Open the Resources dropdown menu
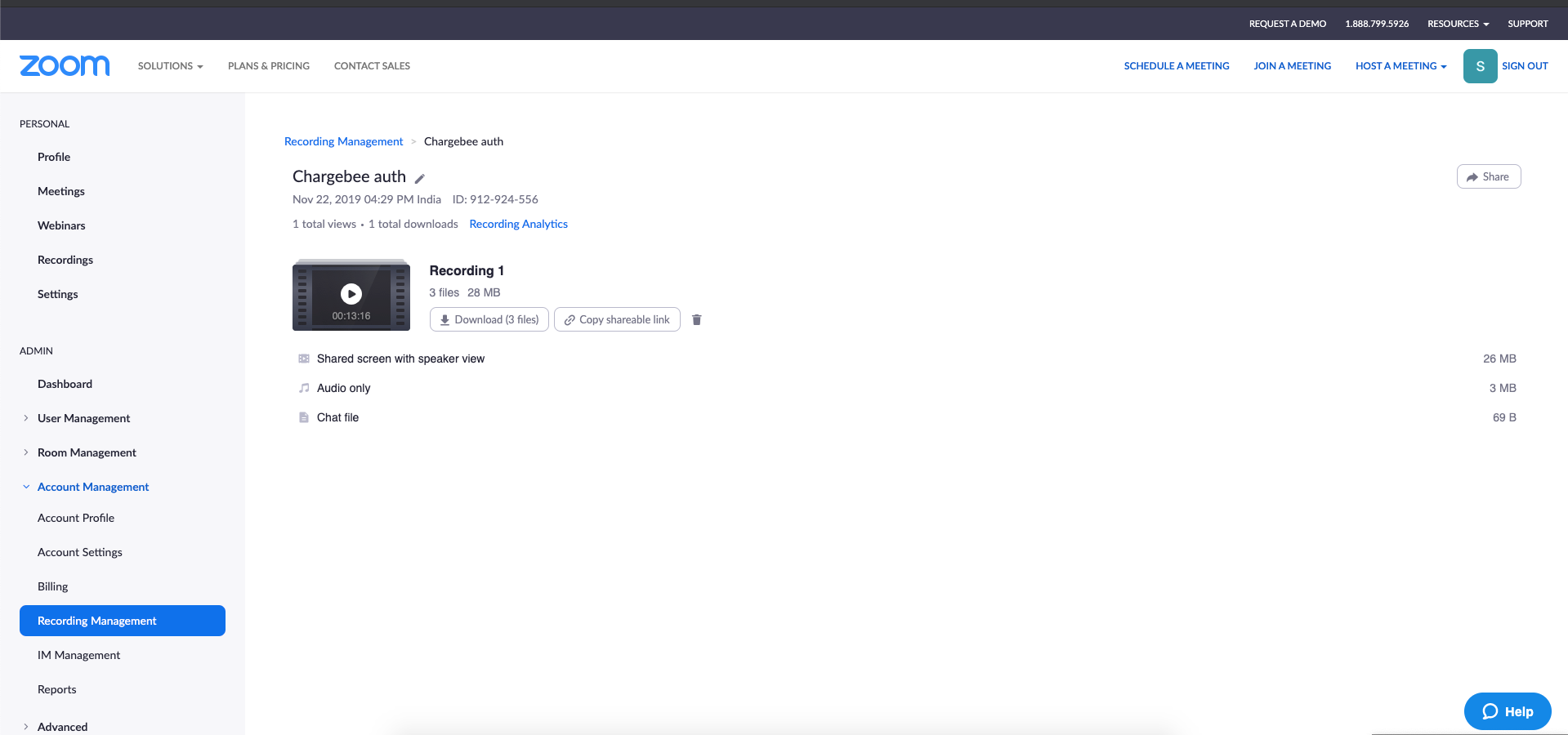Viewport: 1568px width, 735px height. click(1459, 24)
